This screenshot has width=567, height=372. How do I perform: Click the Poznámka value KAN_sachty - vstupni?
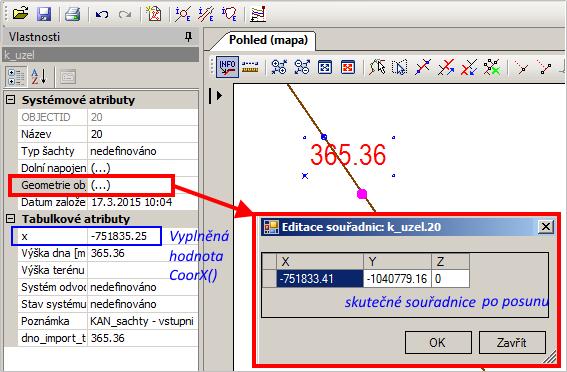pyautogui.click(x=142, y=321)
